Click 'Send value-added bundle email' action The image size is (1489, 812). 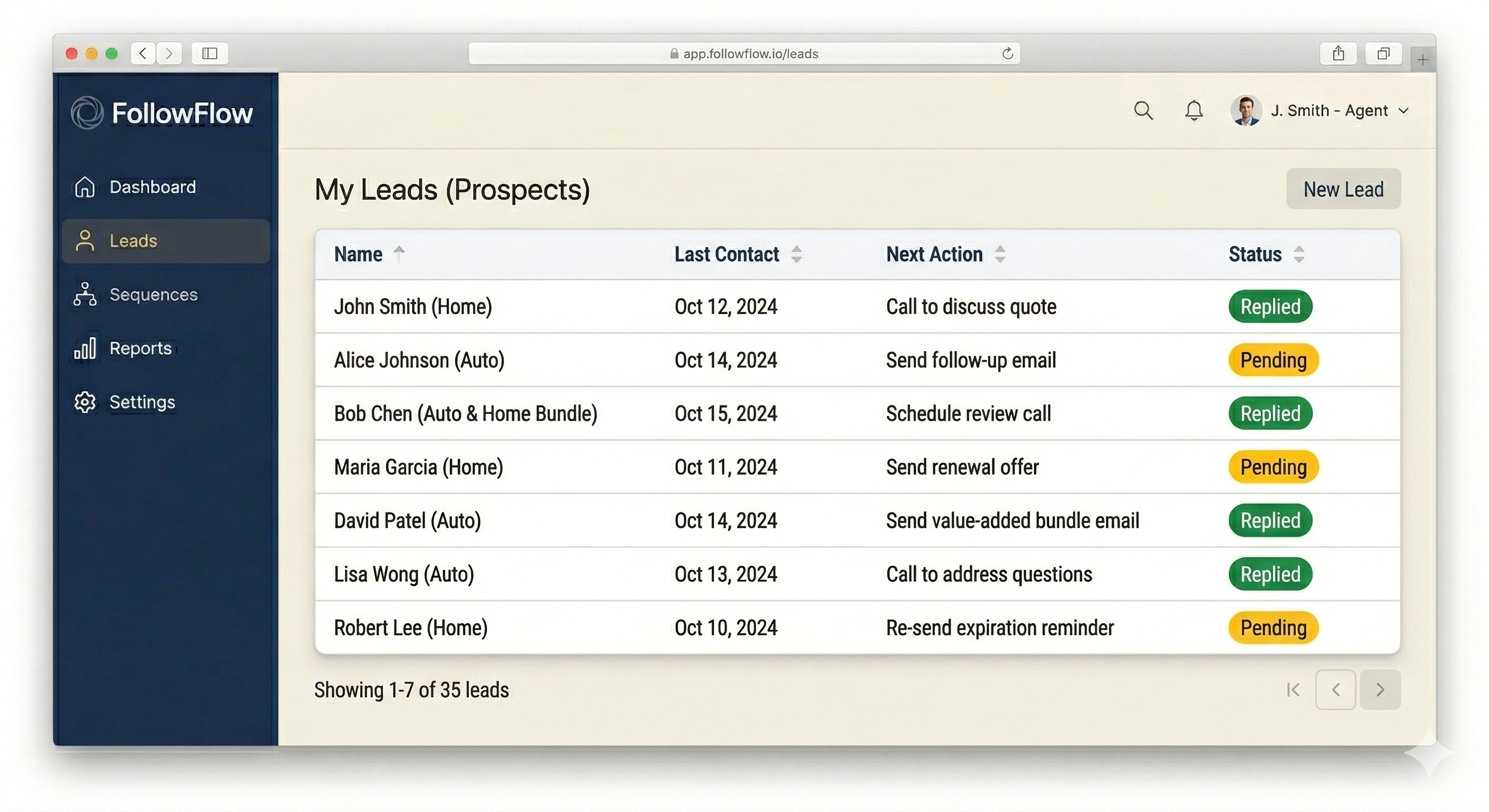tap(1013, 521)
